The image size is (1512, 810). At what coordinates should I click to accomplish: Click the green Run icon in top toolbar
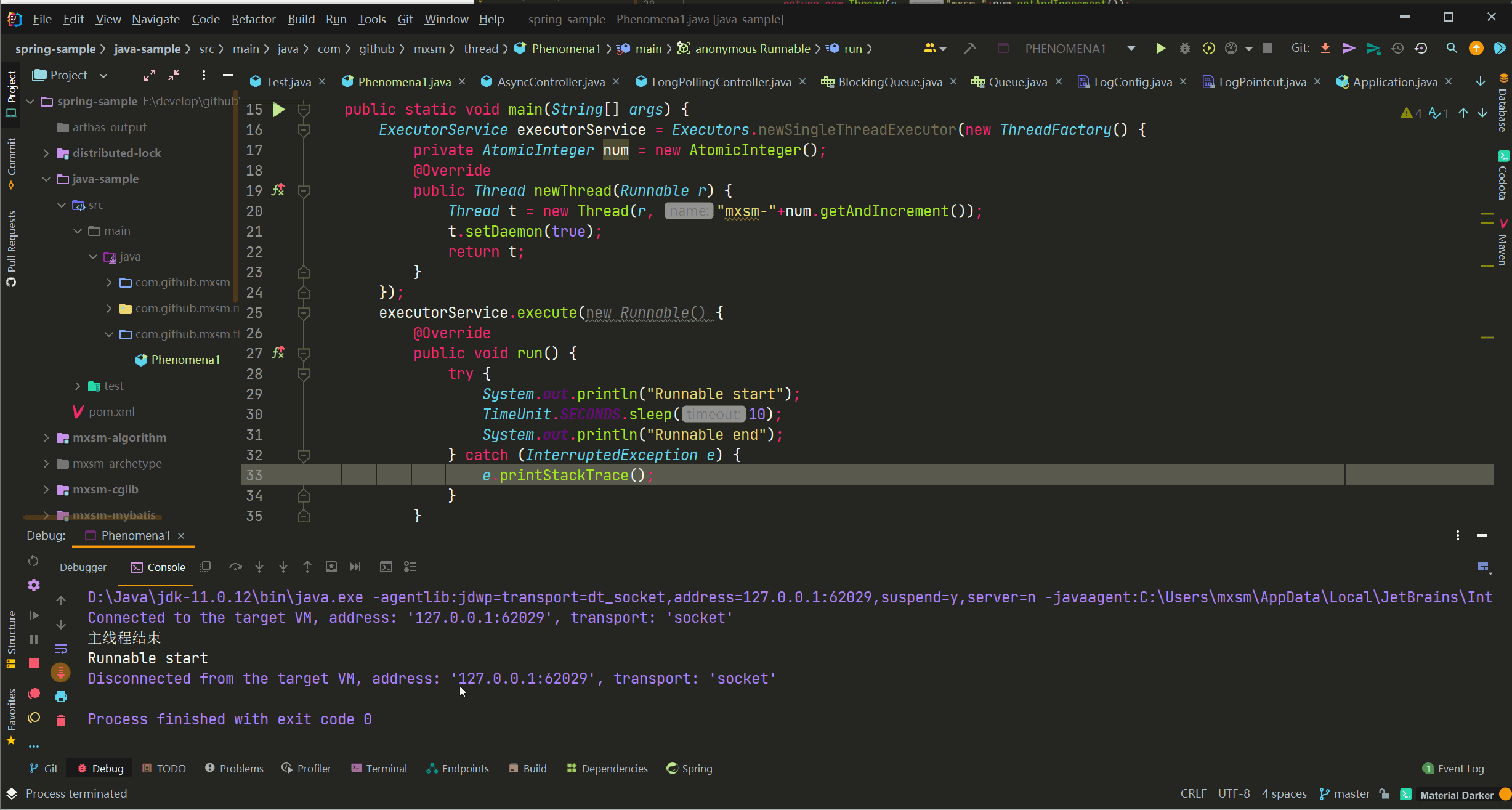(1160, 49)
